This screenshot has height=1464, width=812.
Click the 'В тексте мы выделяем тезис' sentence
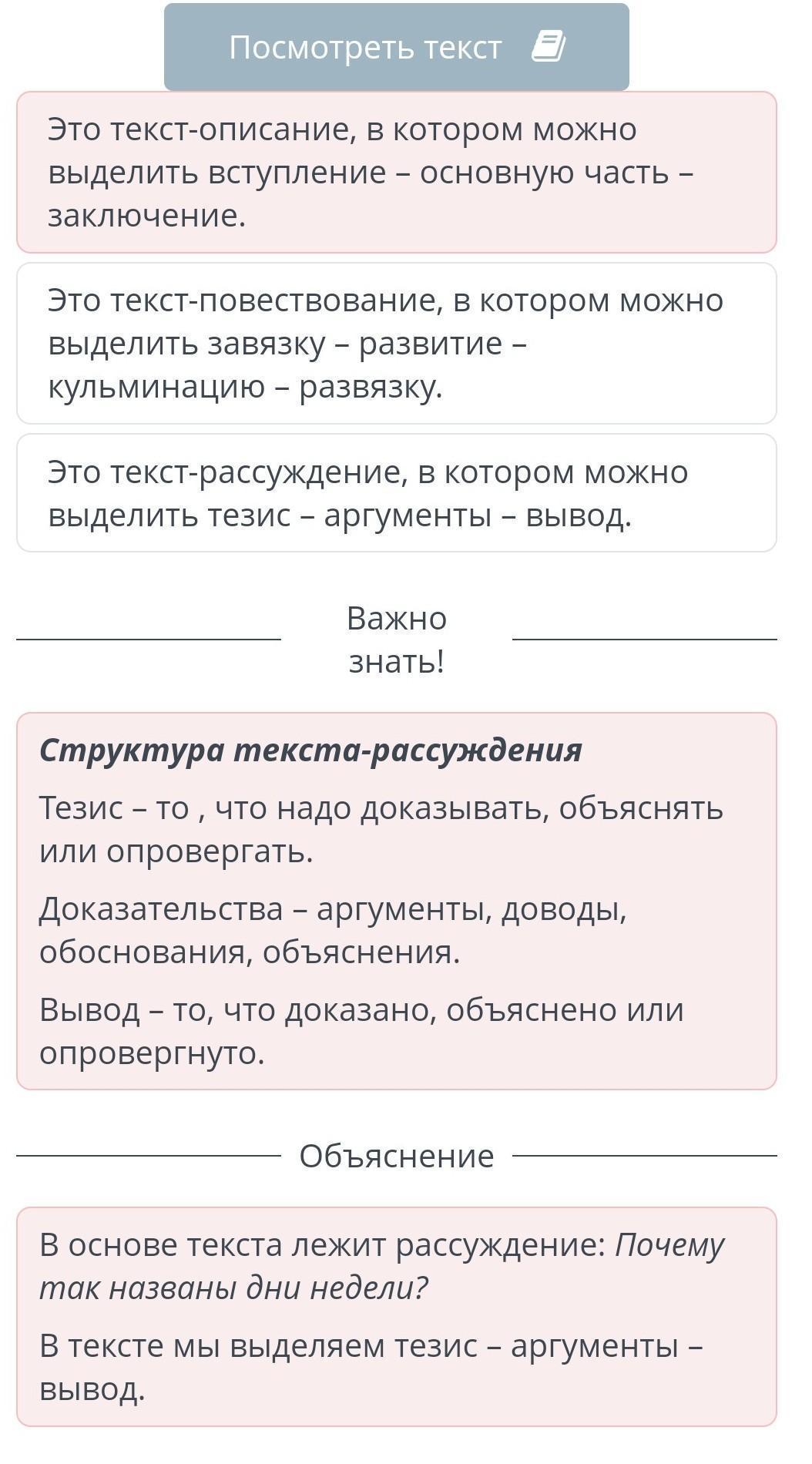point(370,1367)
